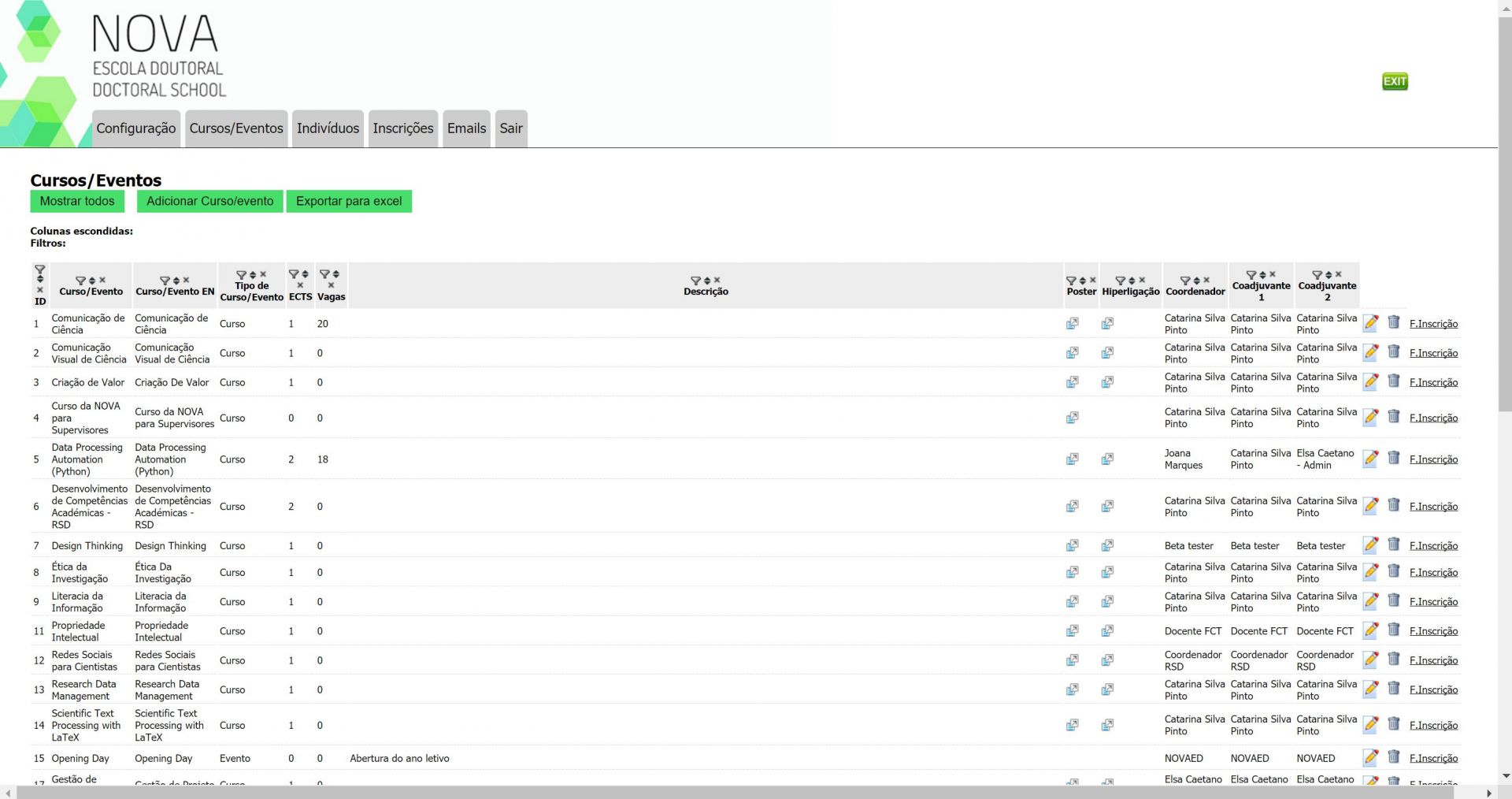Viewport: 1512px width, 799px height.
Task: Edit the Comunicação de Ciência course with the pencil icon
Action: [x=1371, y=323]
